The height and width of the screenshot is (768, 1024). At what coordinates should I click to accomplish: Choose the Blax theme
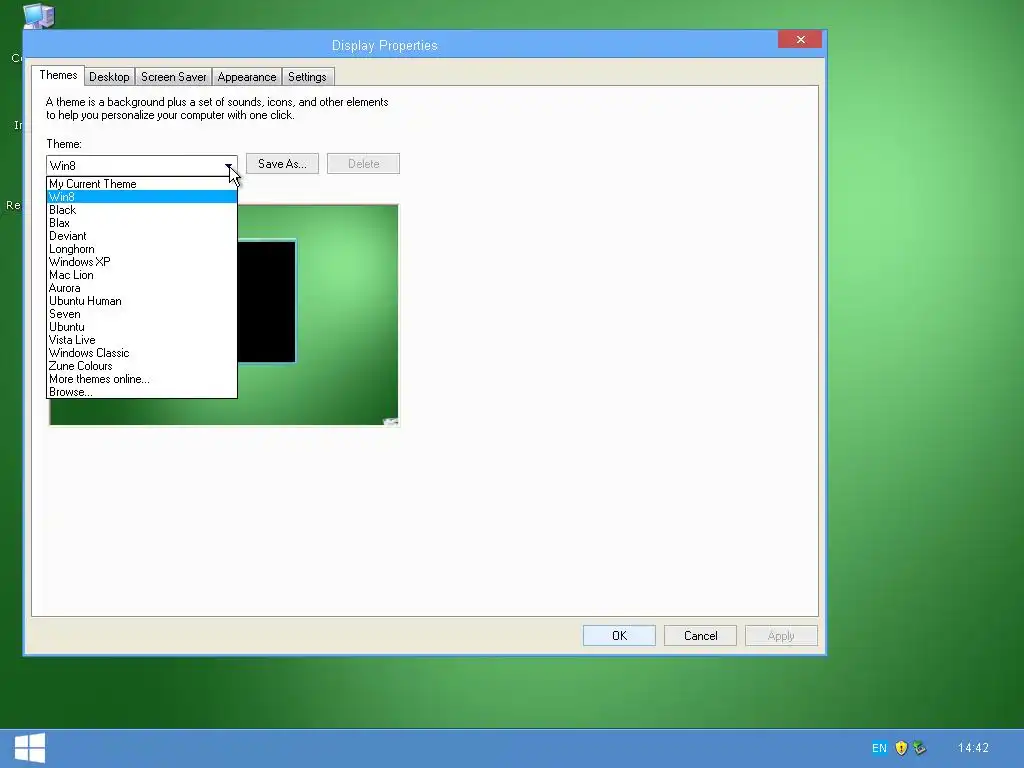tap(142, 223)
